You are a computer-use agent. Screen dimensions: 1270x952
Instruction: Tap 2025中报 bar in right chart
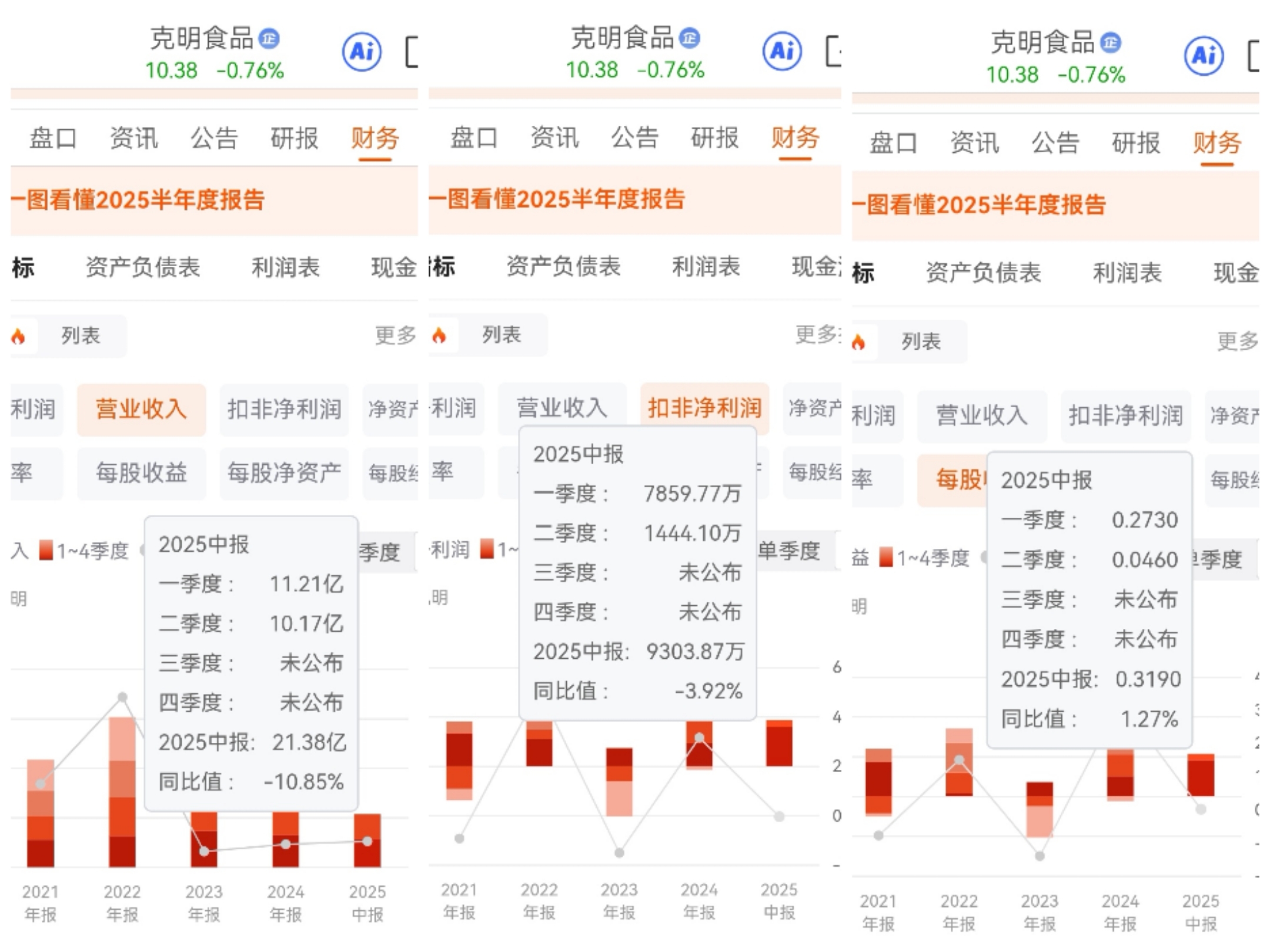(1201, 775)
